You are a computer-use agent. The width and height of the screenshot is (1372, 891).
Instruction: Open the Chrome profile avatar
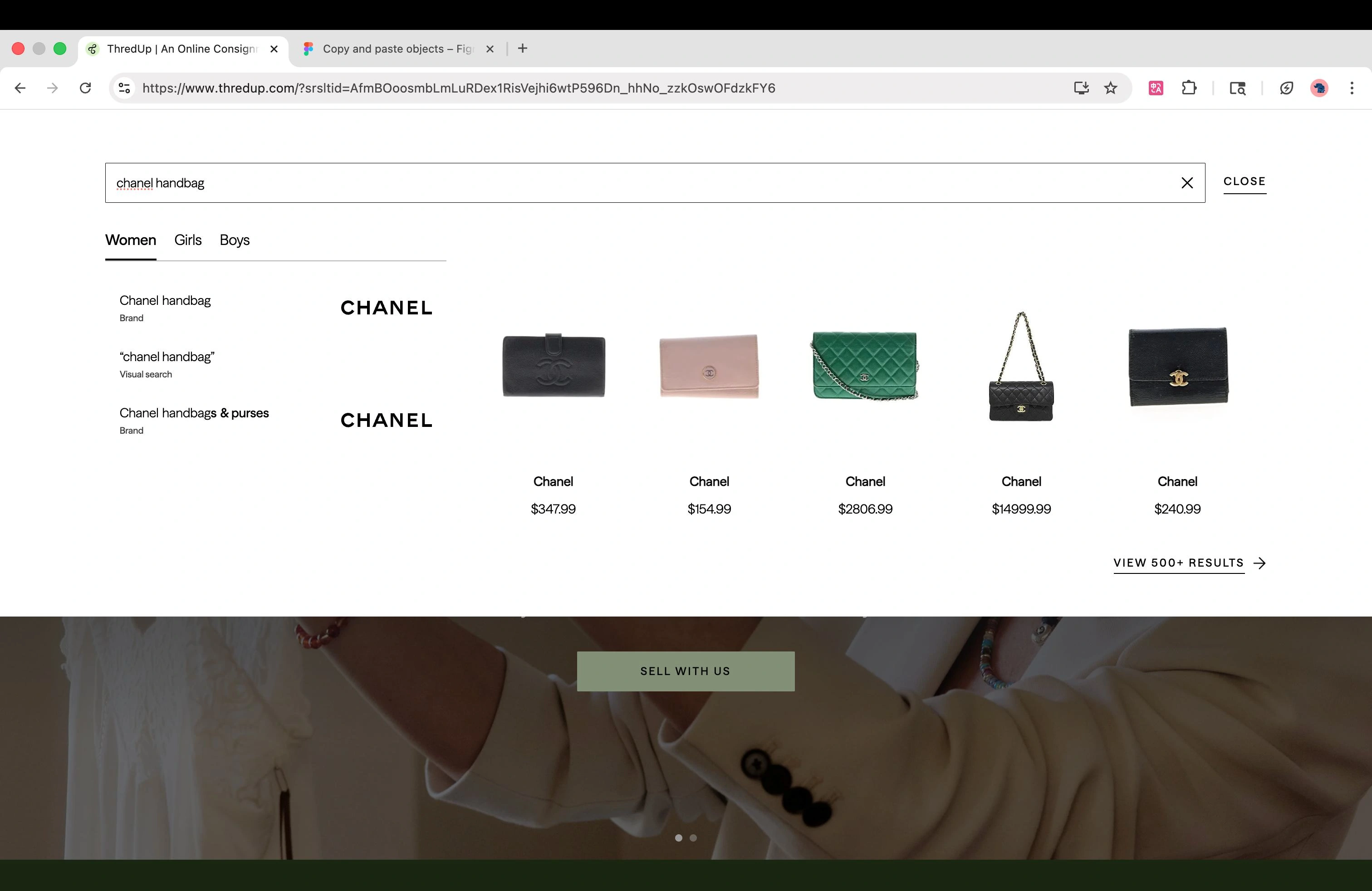coord(1319,88)
